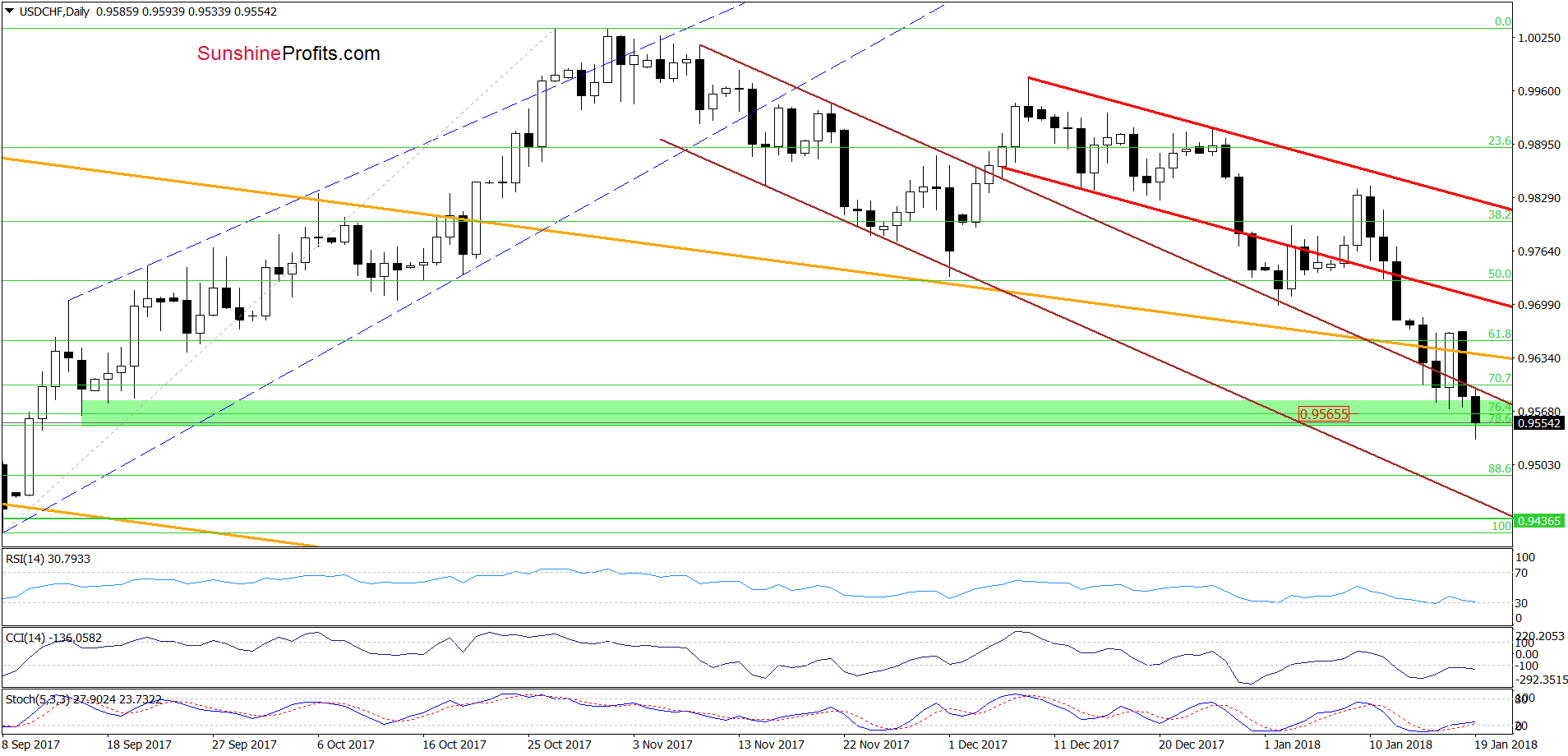Click the 10 Jan 2018 date label
The height and width of the screenshot is (756, 1568).
[1401, 744]
